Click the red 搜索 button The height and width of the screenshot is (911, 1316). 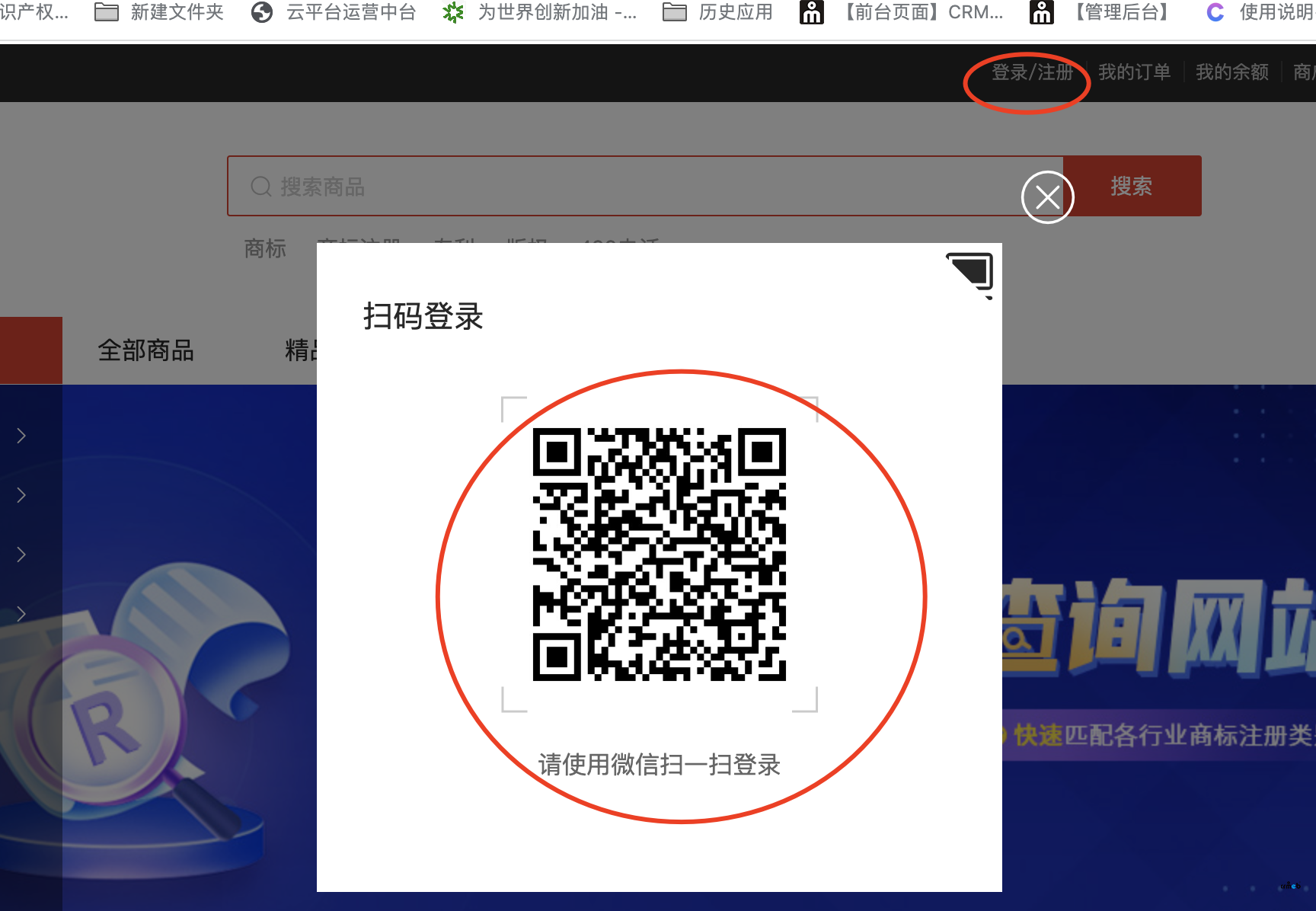[1132, 186]
